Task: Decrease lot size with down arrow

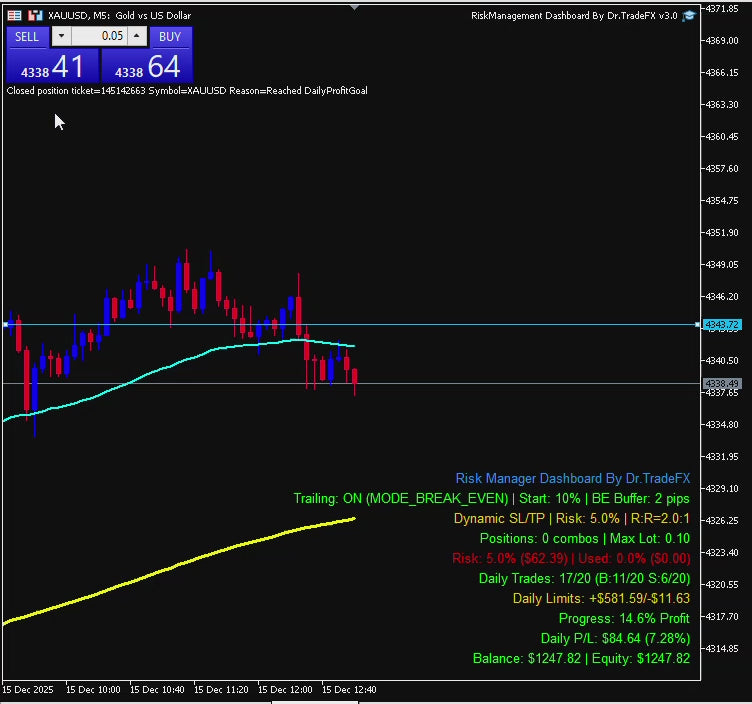Action: click(x=61, y=37)
